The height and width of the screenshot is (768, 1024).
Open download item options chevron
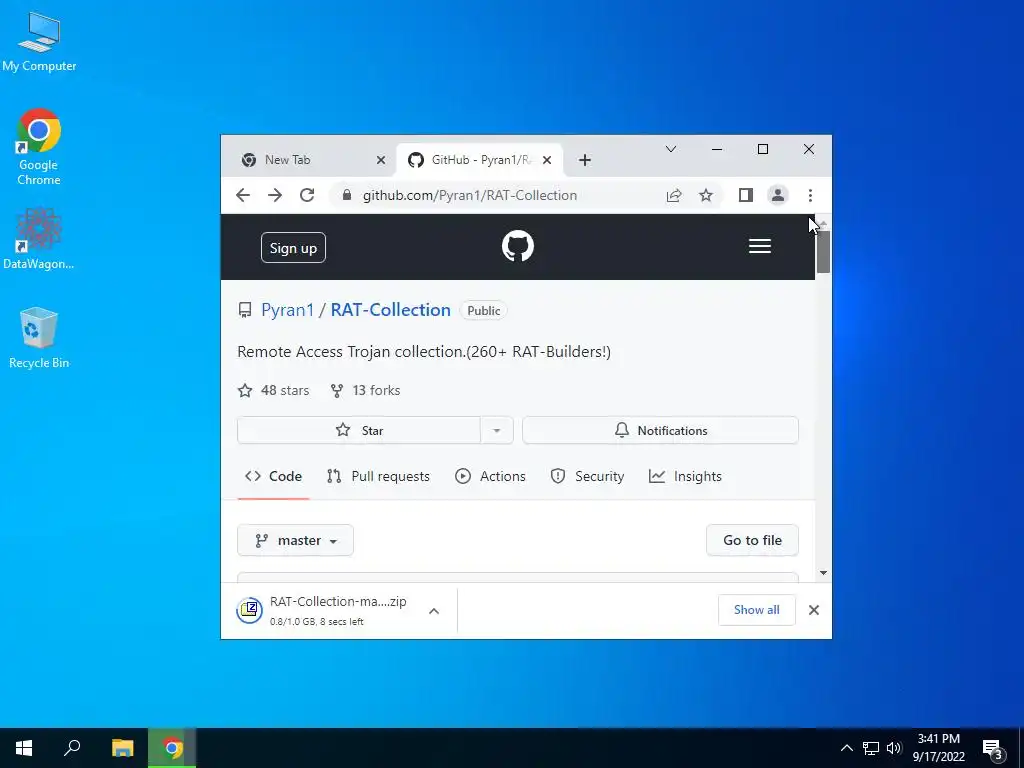[x=434, y=611]
